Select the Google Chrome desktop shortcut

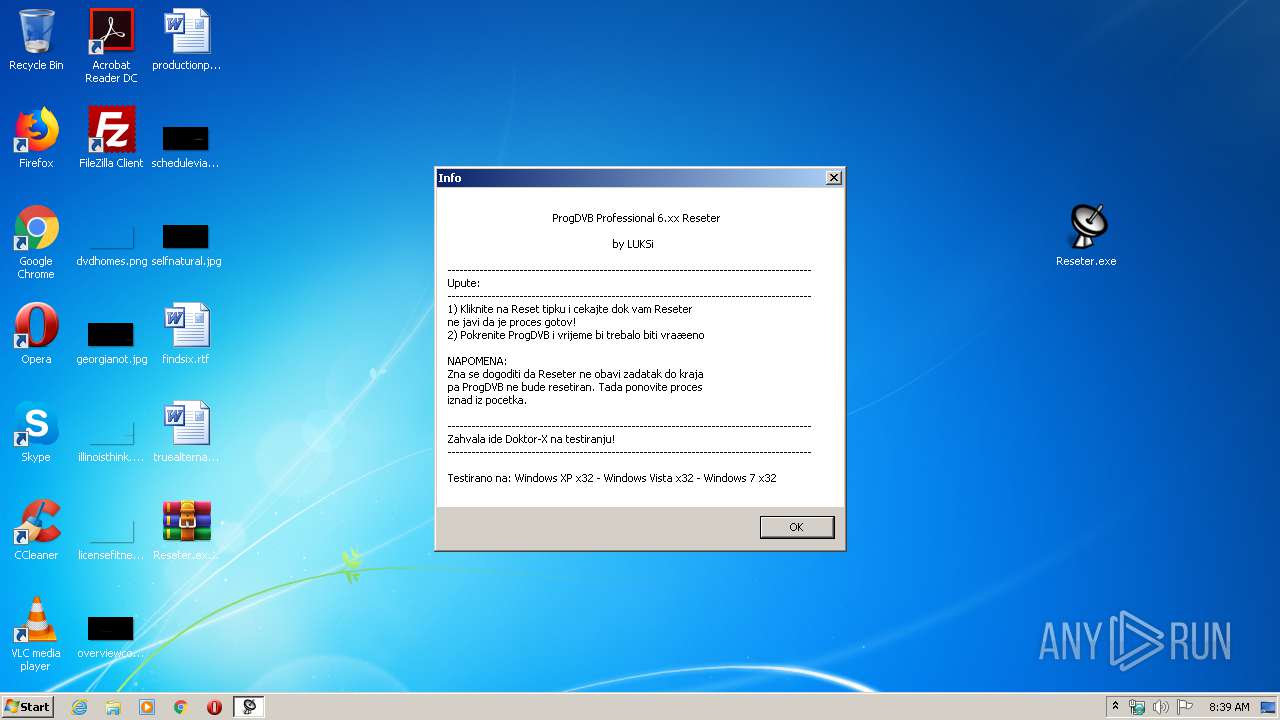(36, 242)
